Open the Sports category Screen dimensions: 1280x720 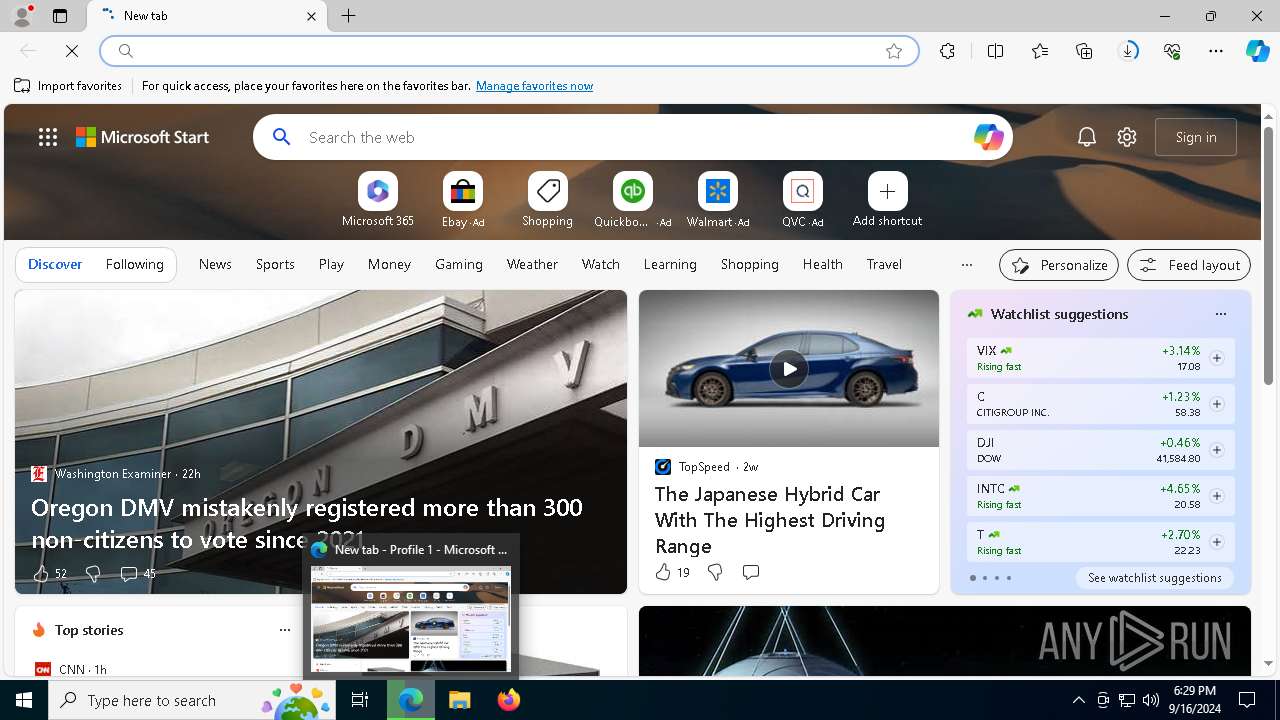click(x=275, y=264)
